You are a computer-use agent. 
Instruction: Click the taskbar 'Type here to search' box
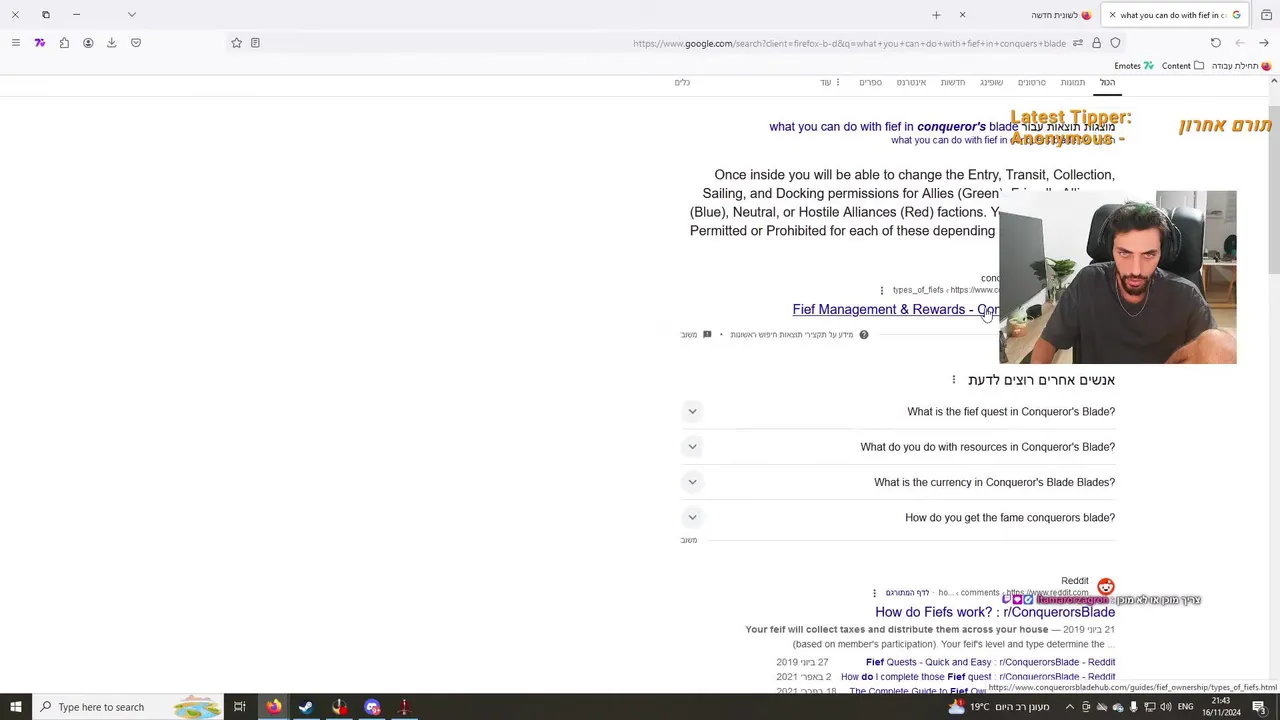pyautogui.click(x=127, y=707)
